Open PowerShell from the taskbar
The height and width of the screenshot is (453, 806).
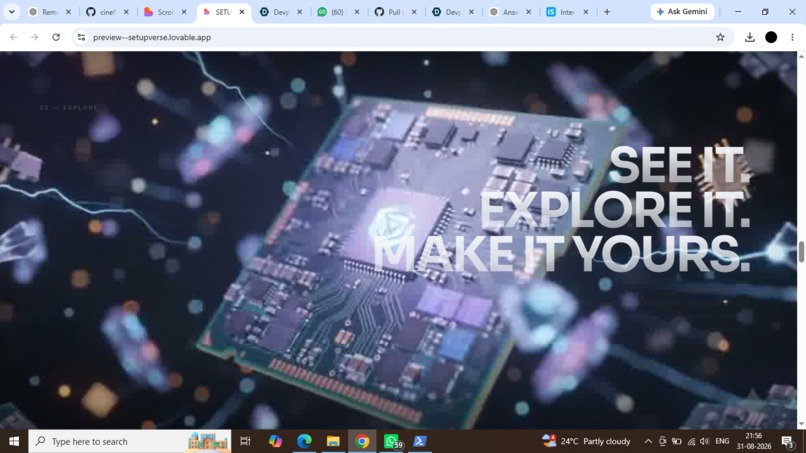420,441
